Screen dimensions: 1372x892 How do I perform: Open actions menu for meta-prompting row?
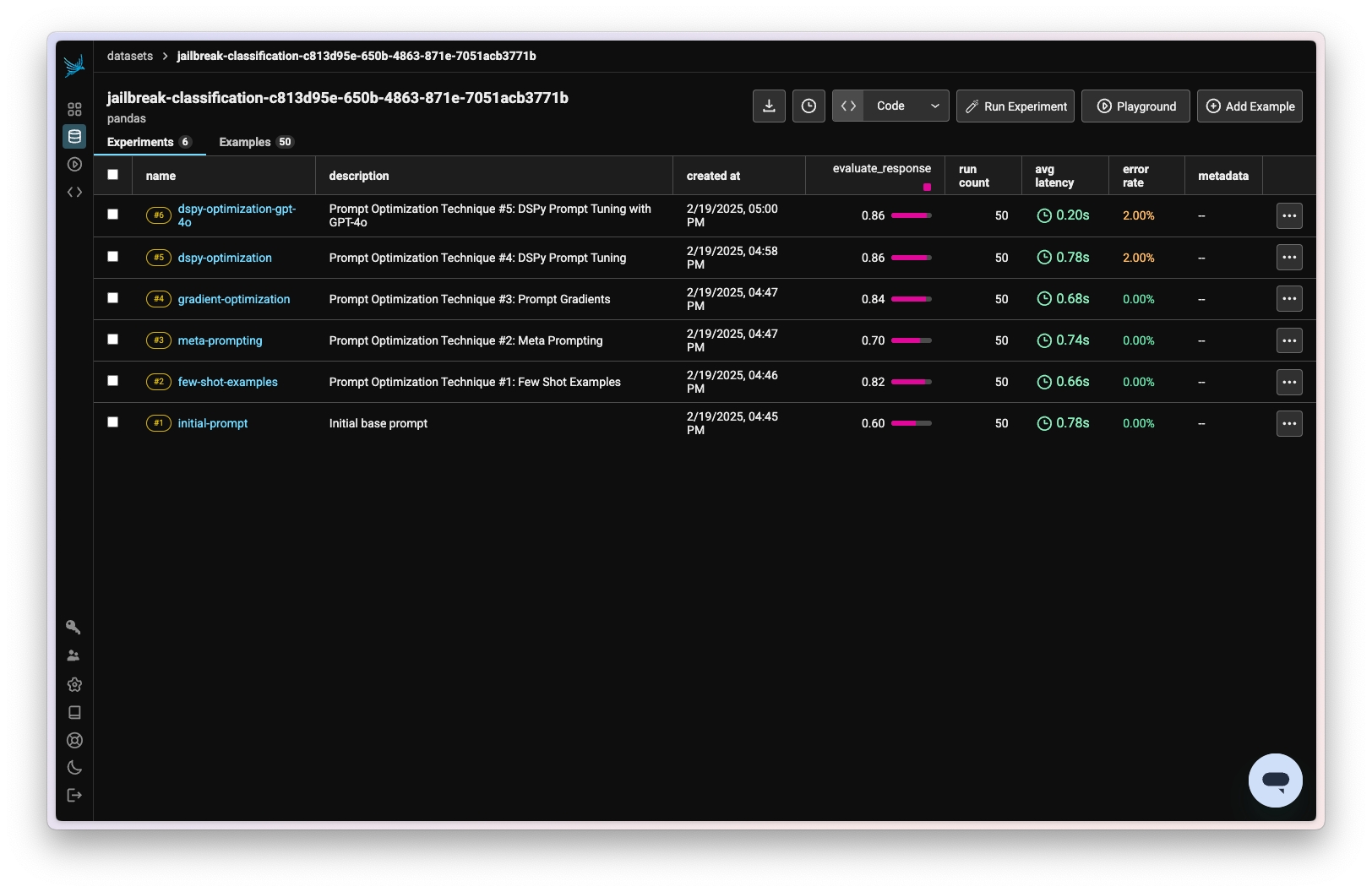pos(1288,340)
